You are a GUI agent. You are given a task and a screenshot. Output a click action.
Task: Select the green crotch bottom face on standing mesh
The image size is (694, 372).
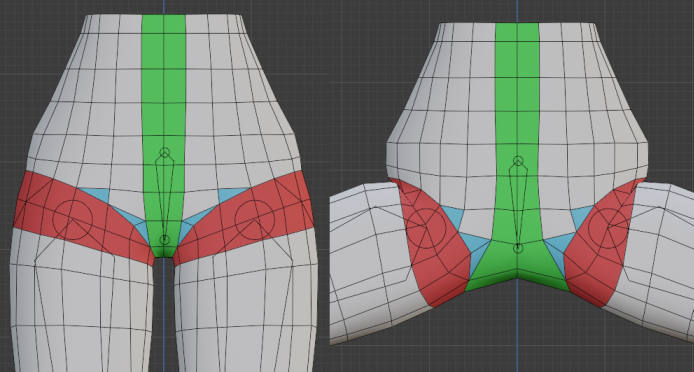pyautogui.click(x=164, y=250)
